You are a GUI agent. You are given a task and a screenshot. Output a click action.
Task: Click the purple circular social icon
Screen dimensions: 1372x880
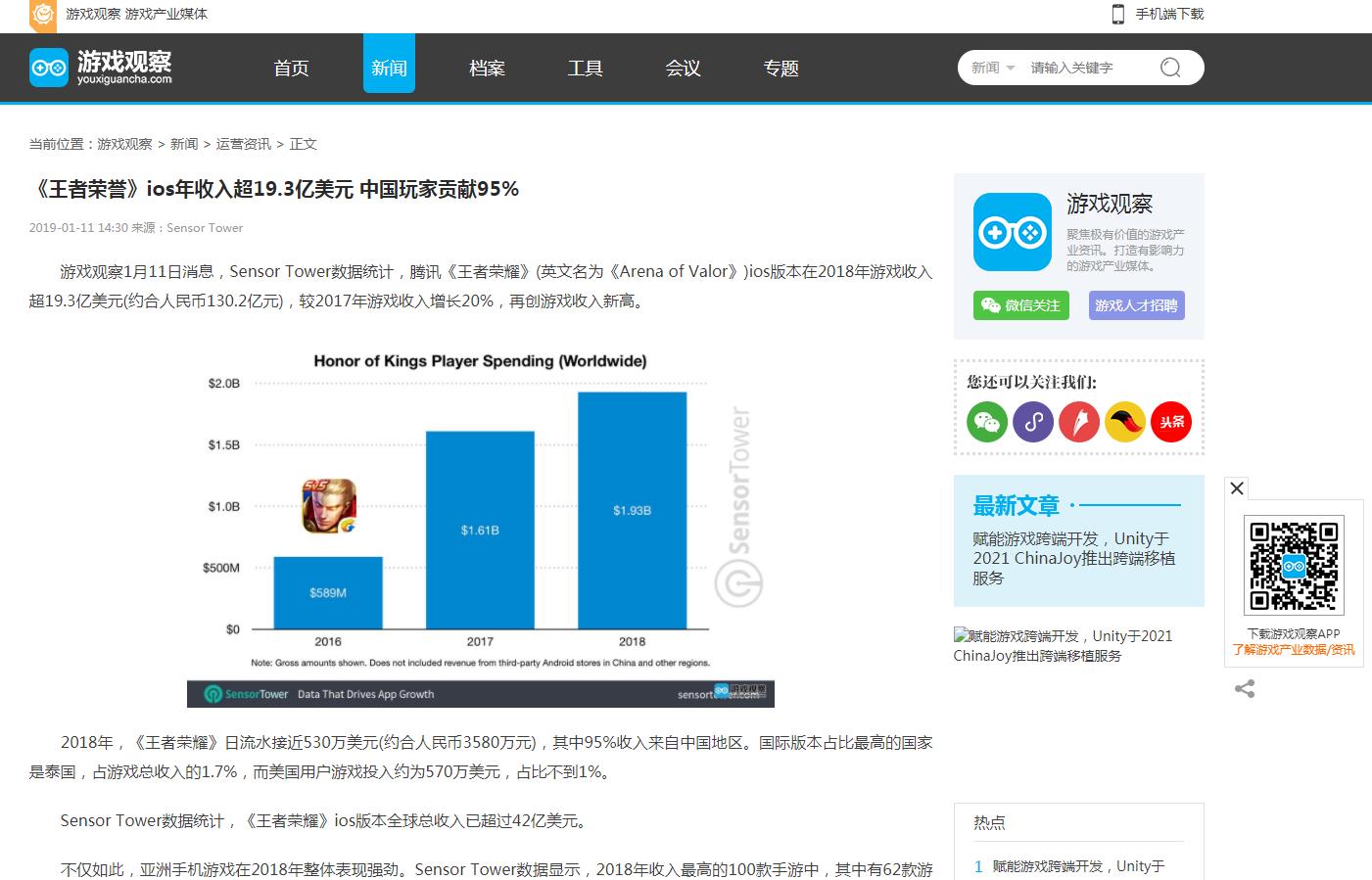(1033, 423)
